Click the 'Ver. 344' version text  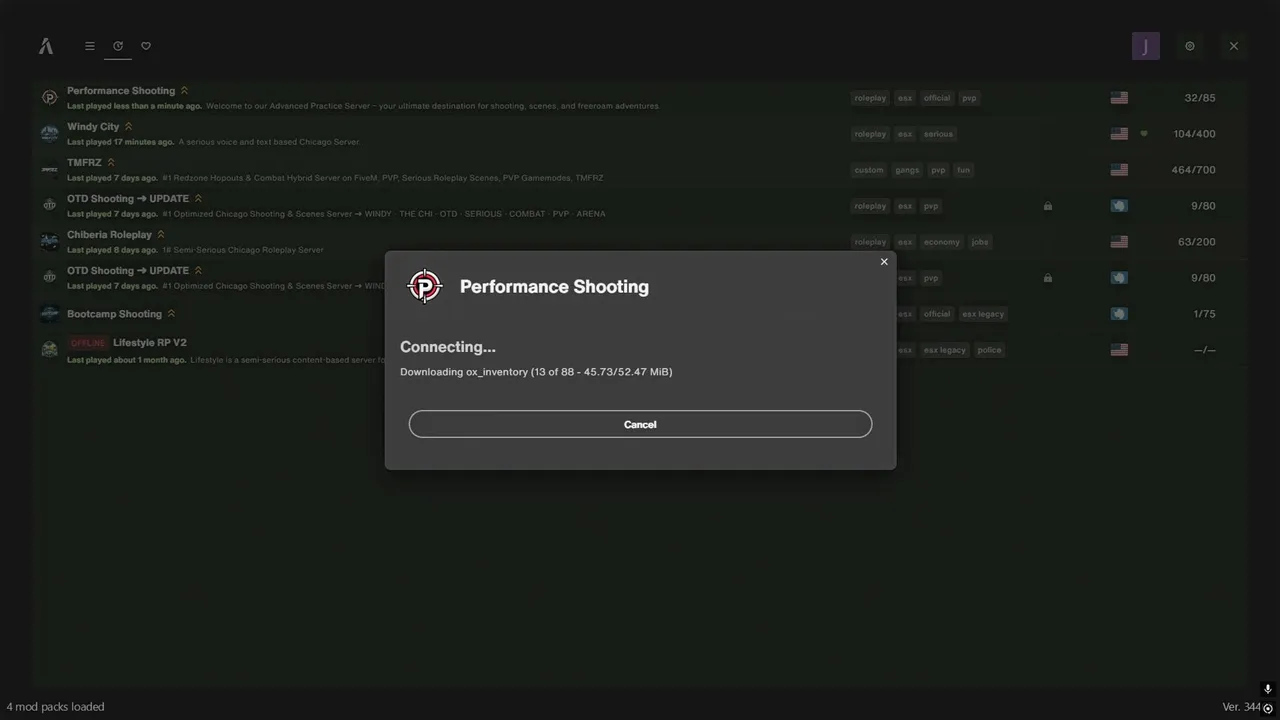1241,707
